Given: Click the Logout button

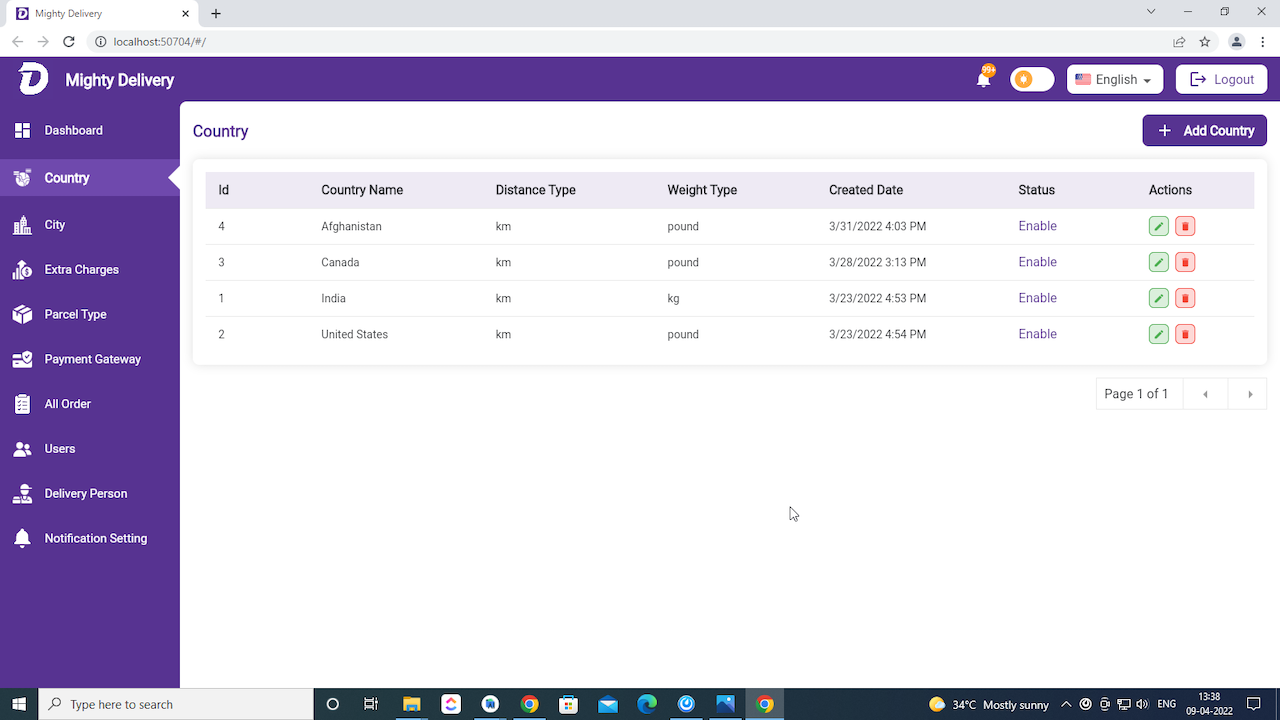Looking at the screenshot, I should click(x=1221, y=80).
